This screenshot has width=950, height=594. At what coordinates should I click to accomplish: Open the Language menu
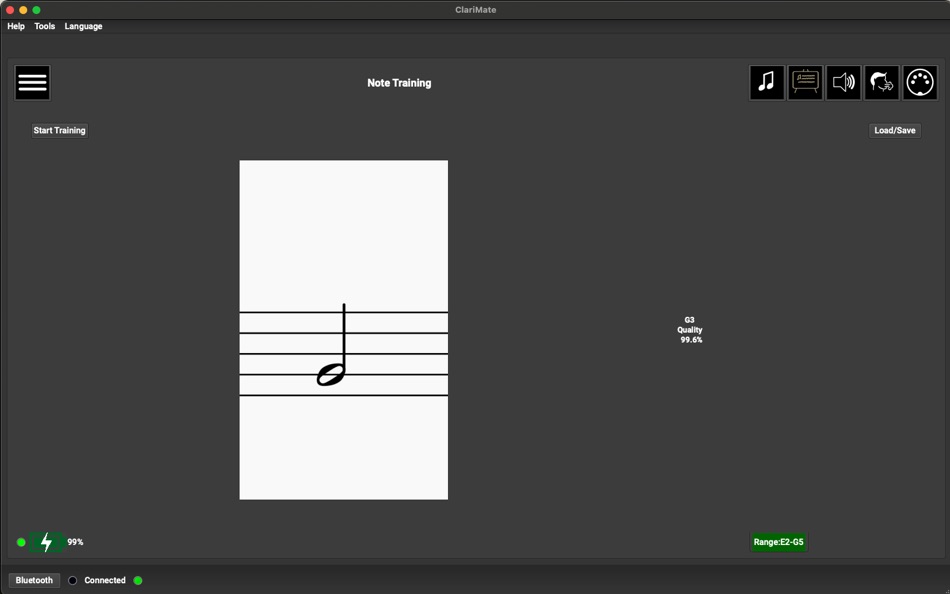point(84,26)
